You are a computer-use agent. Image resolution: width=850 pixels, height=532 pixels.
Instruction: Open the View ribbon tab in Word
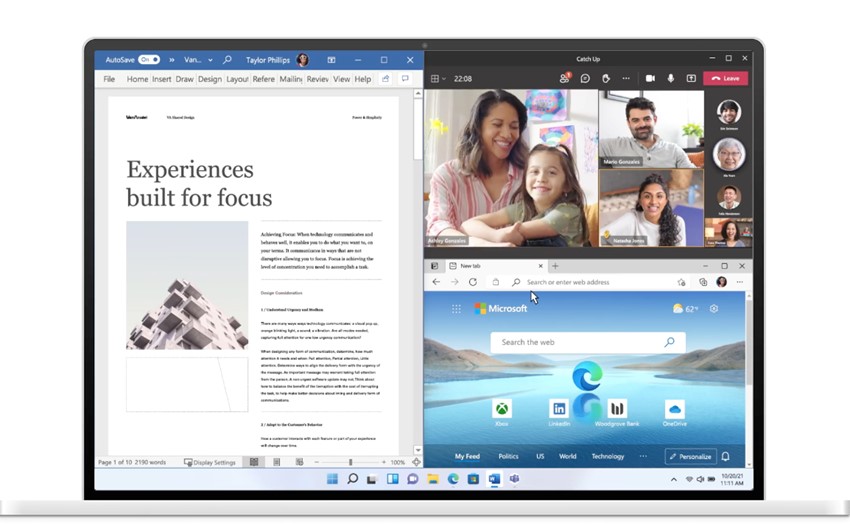point(342,79)
